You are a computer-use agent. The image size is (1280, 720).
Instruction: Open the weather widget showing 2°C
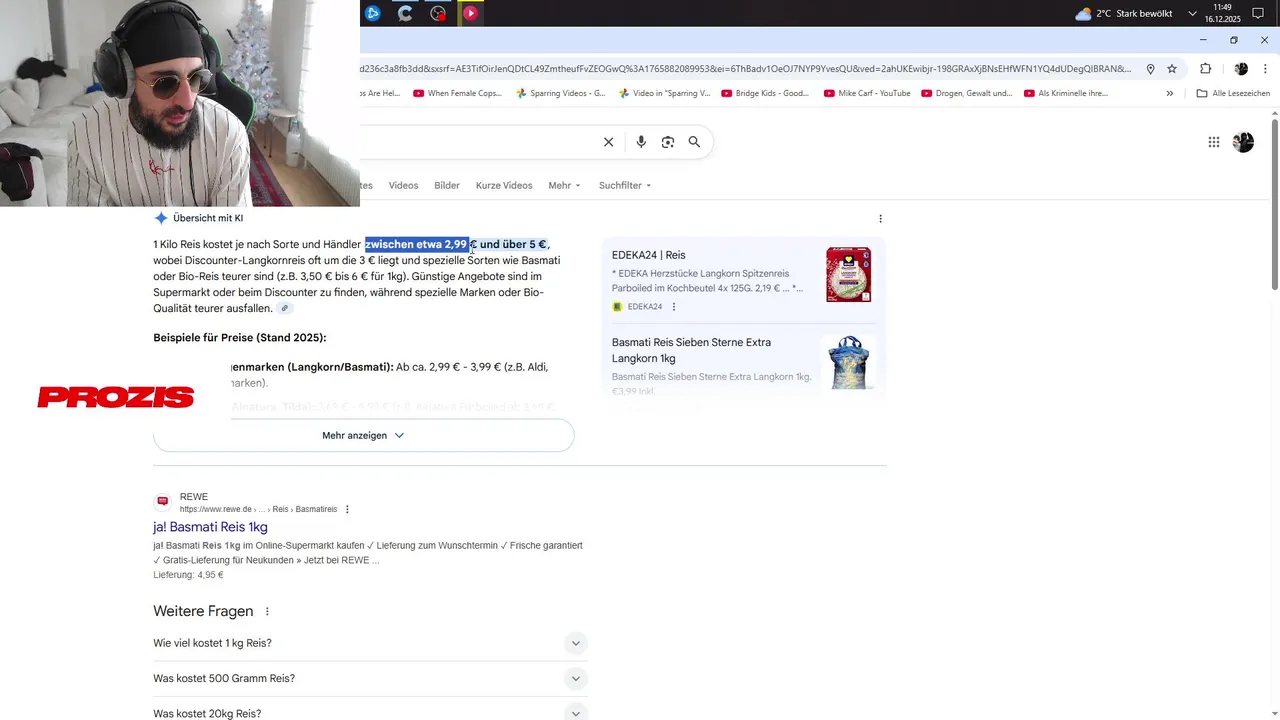tap(1123, 14)
